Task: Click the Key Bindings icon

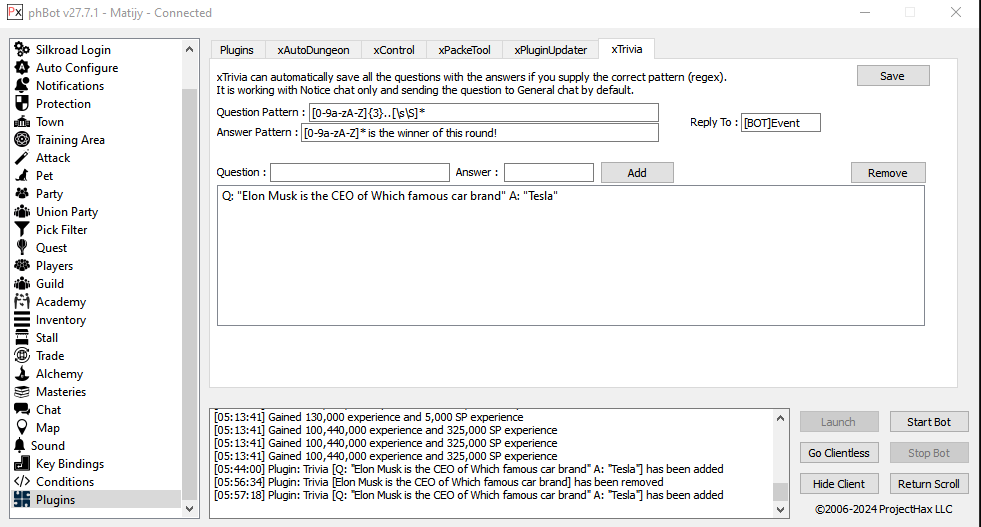Action: [x=21, y=464]
